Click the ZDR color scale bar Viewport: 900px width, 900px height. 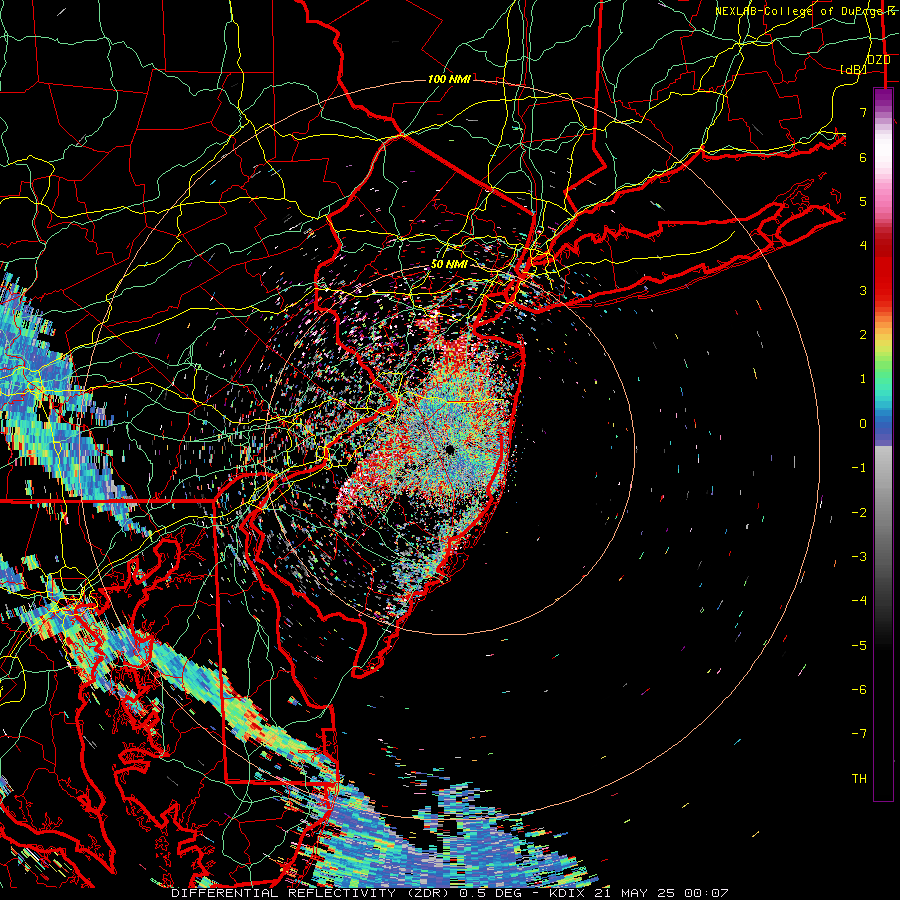coord(883,444)
